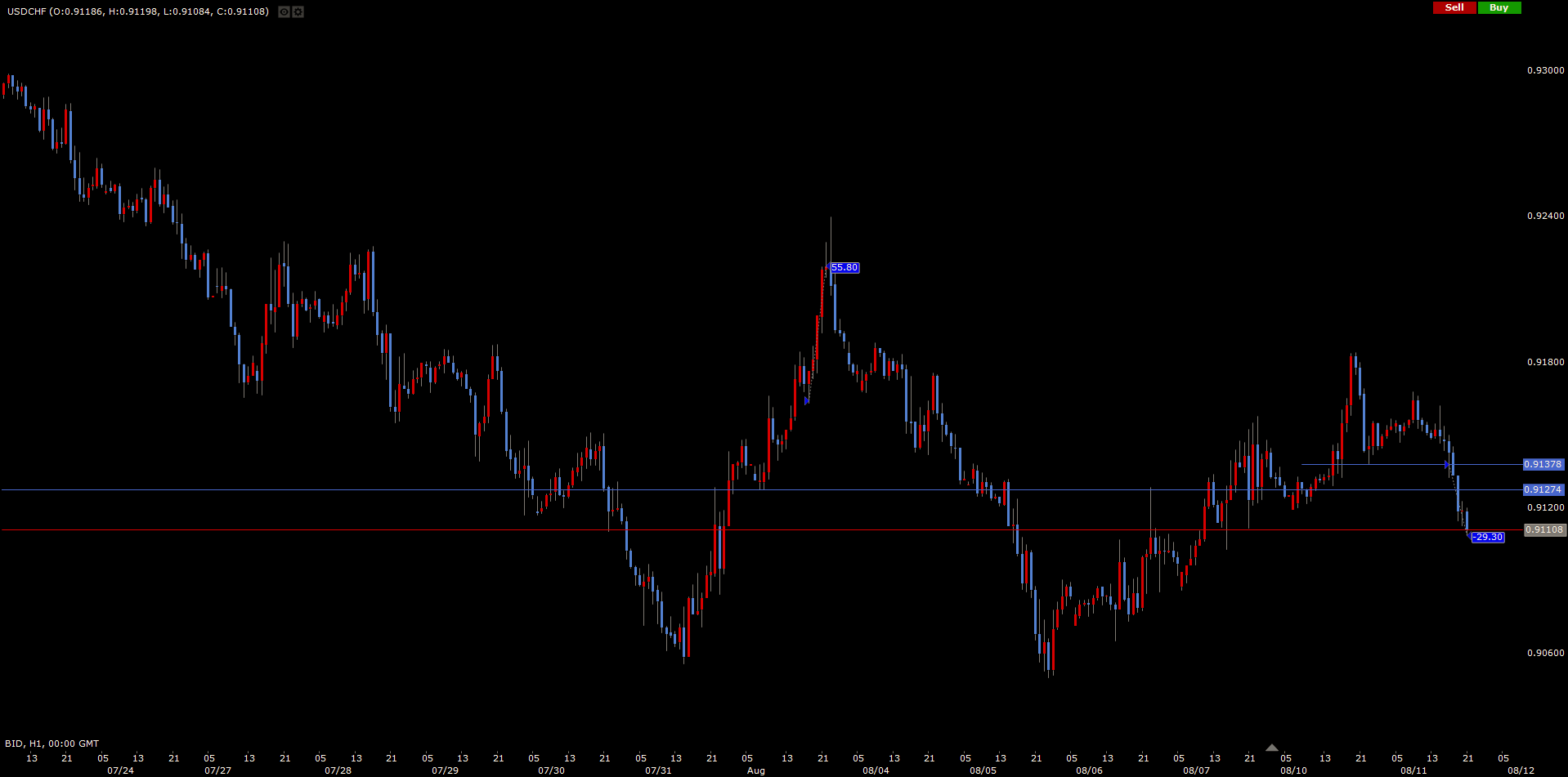Click the 0.93000 price axis label

(1545, 70)
